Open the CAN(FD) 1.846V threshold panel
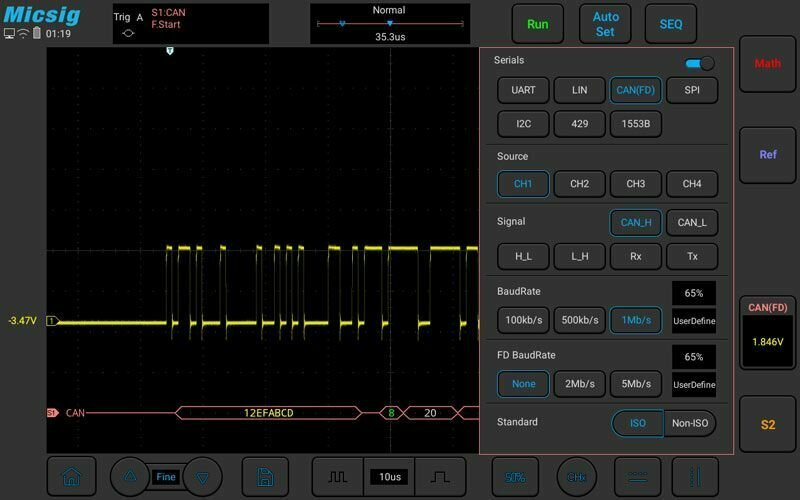This screenshot has height=500, width=800. tap(768, 333)
